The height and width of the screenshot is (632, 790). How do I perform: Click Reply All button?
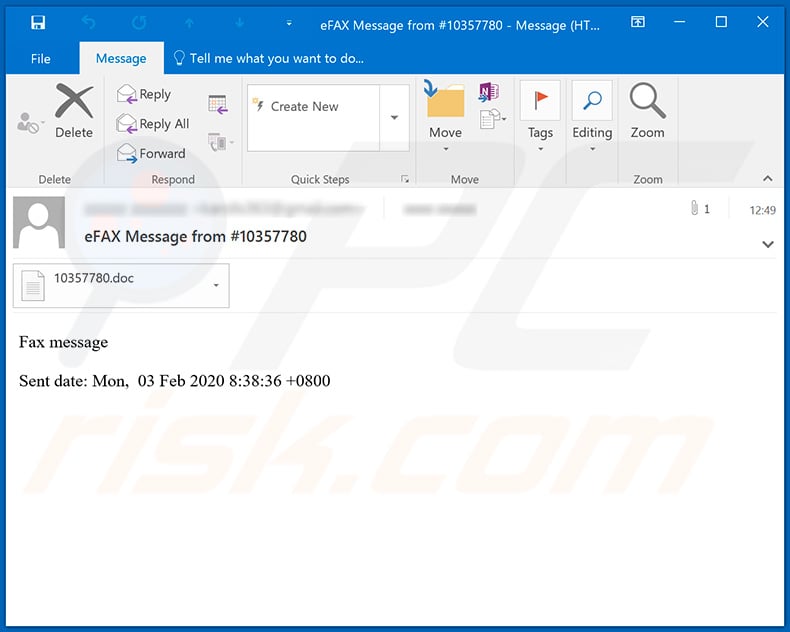153,124
